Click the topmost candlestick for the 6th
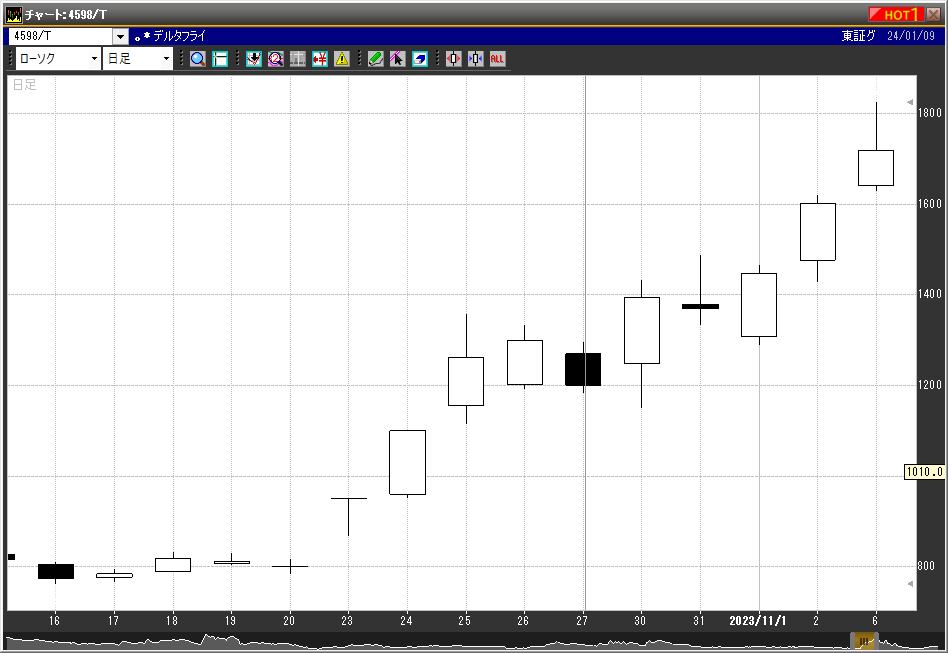This screenshot has height=653, width=948. (x=876, y=168)
